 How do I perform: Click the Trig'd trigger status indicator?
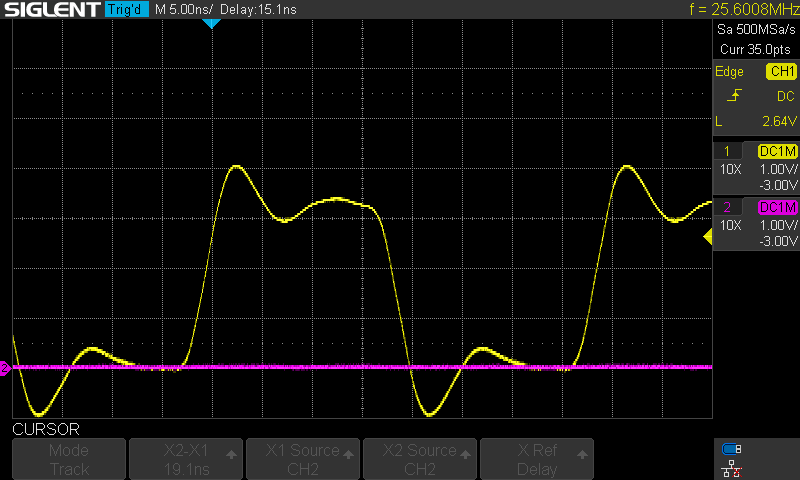coord(125,10)
